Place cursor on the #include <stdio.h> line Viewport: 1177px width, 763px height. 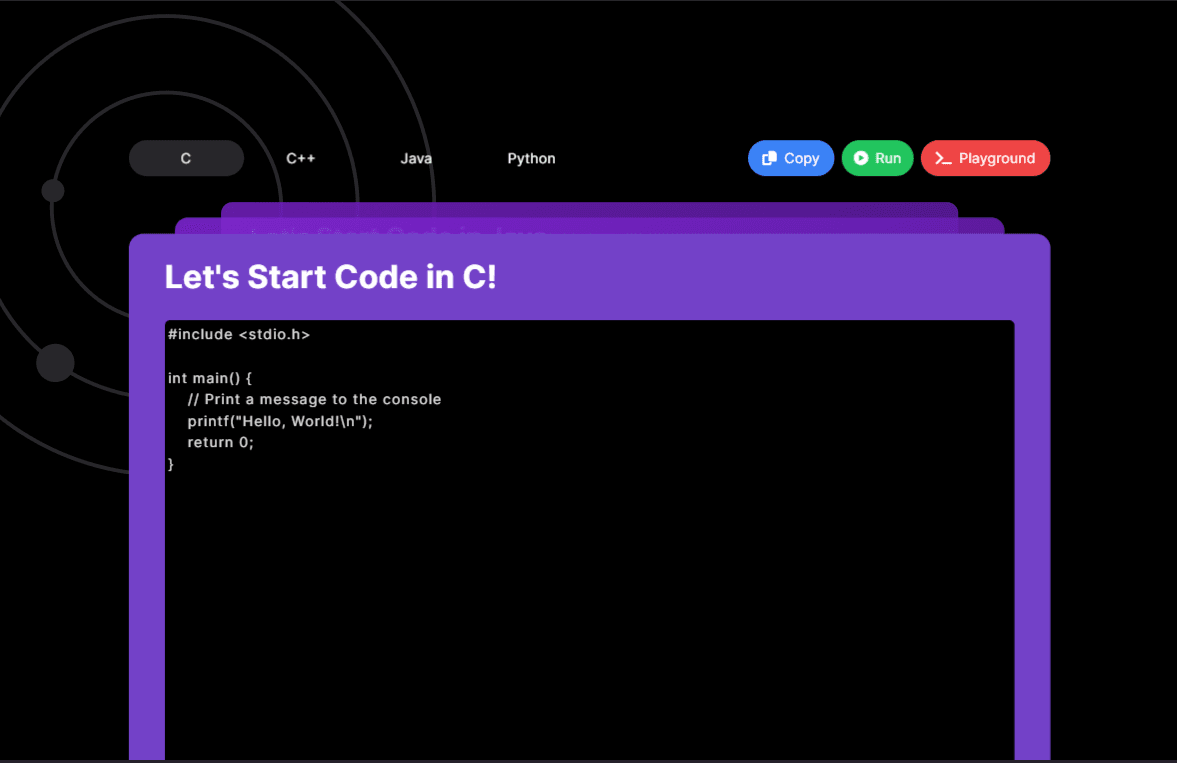pyautogui.click(x=239, y=334)
